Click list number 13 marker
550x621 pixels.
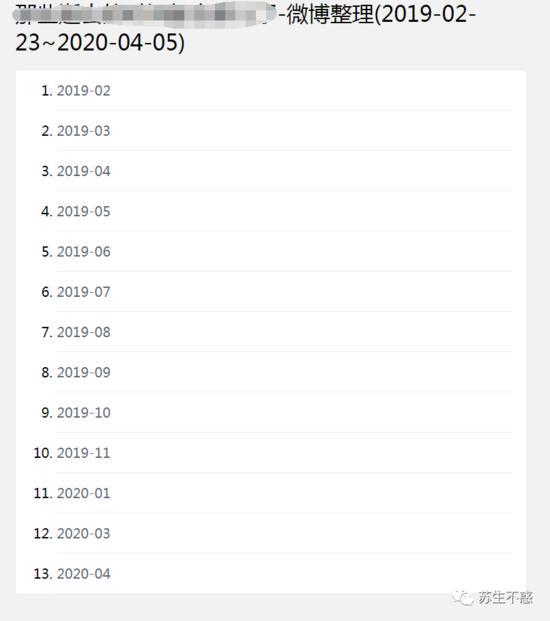[43, 574]
